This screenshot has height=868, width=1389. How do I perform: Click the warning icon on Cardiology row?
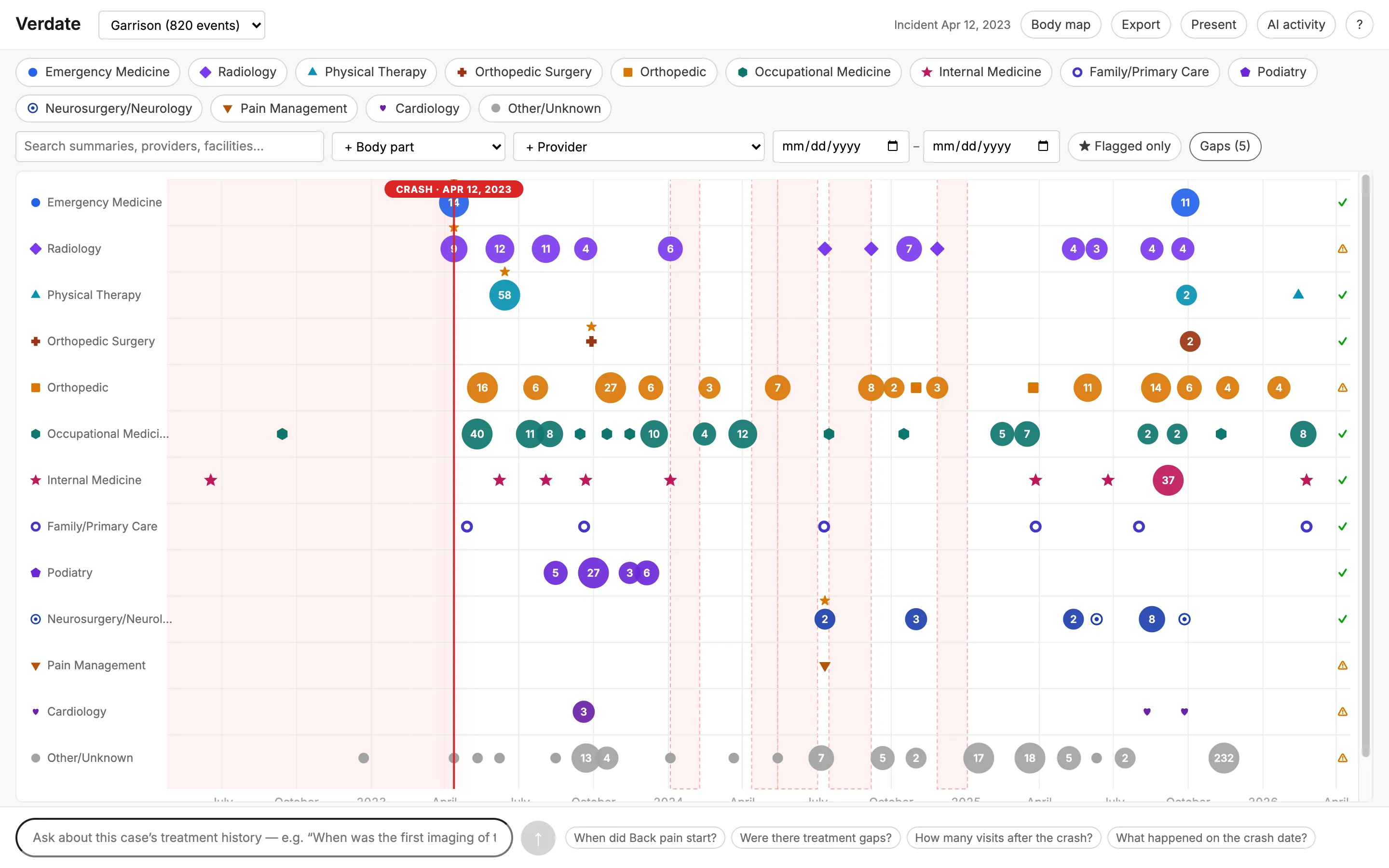click(x=1342, y=712)
